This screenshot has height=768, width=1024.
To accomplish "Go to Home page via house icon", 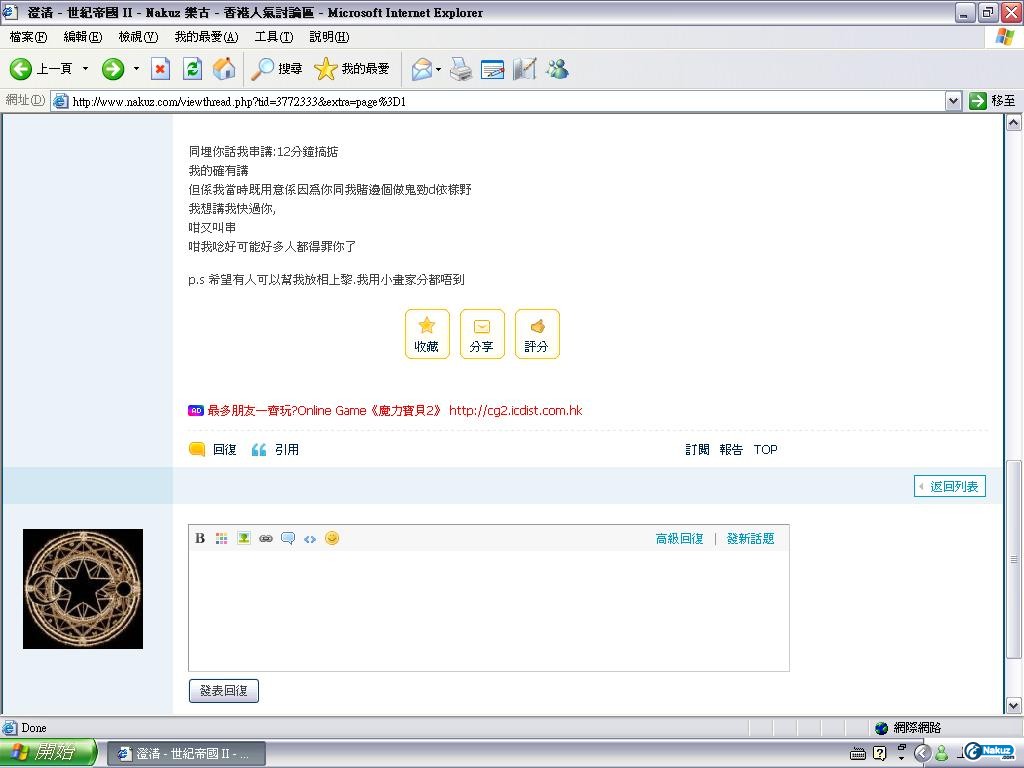I will click(224, 69).
